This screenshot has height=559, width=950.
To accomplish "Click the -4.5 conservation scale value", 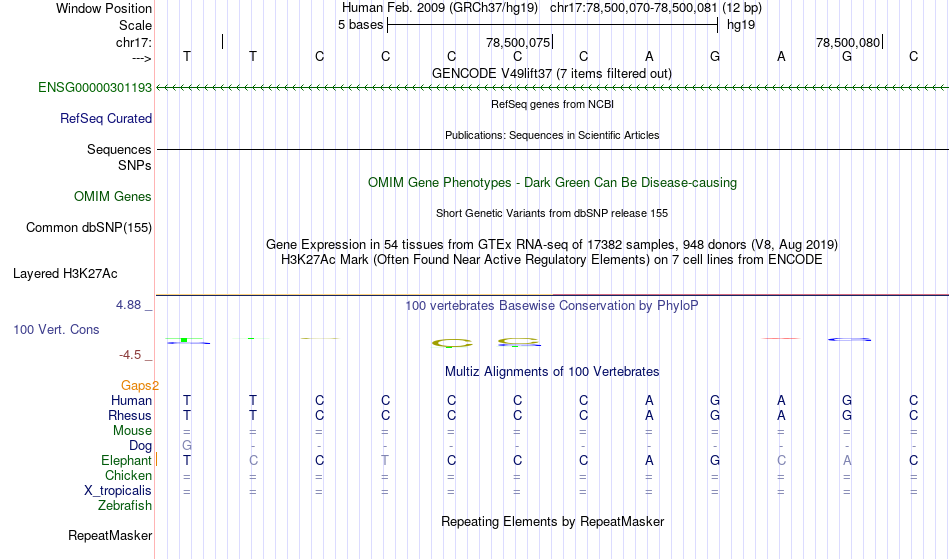I will click(x=130, y=354).
